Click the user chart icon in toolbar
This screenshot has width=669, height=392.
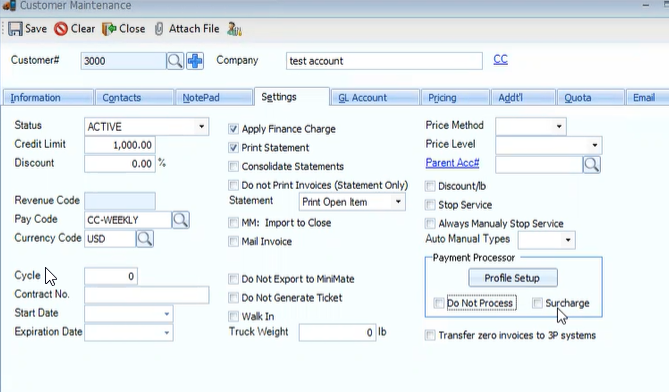click(234, 29)
